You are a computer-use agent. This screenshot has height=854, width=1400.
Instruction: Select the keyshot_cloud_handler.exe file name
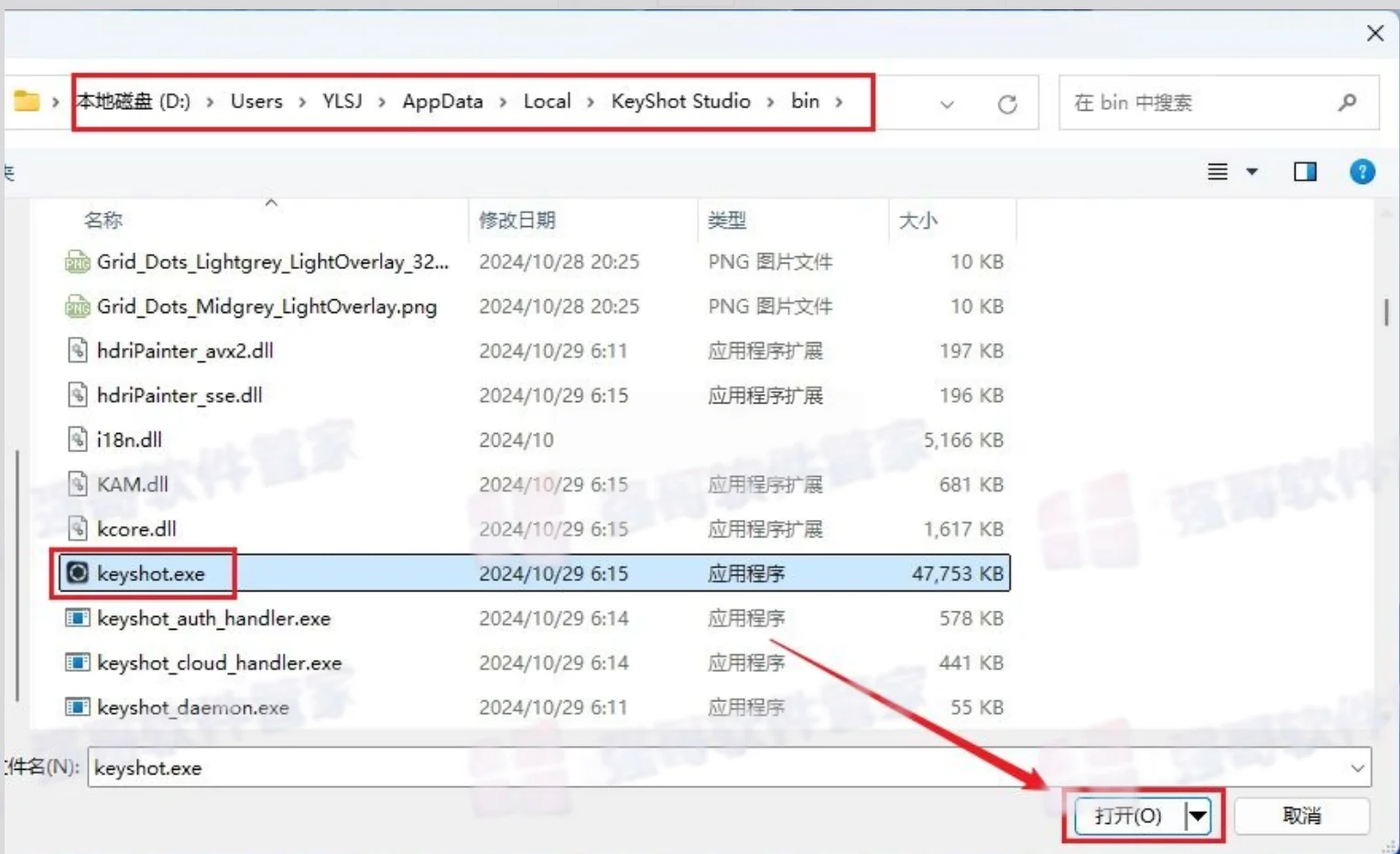(x=219, y=663)
